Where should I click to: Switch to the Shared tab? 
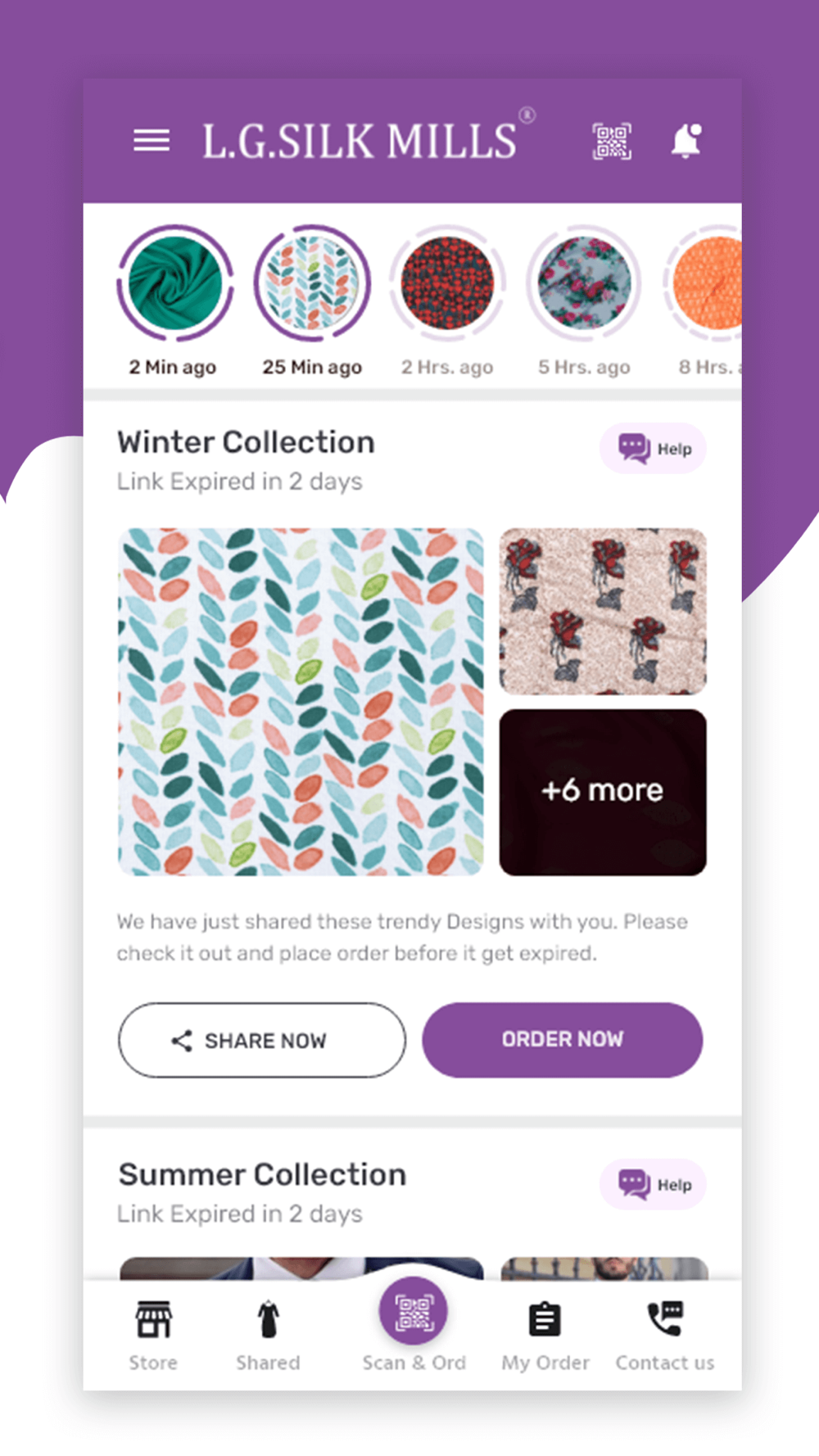(268, 1336)
